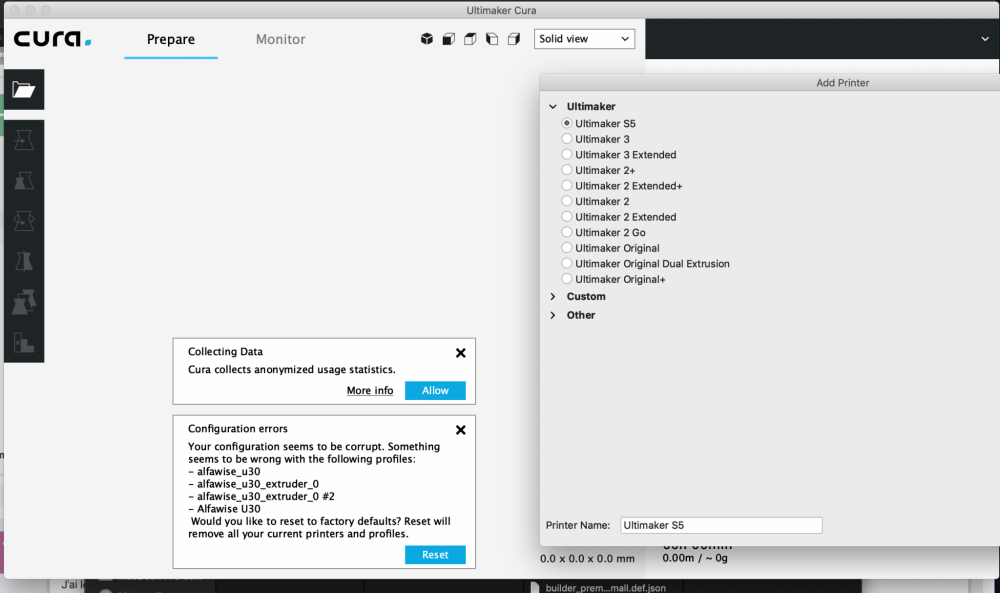Pick Ultimaker Original Dual Extrusion option
This screenshot has width=1000, height=593.
pos(566,263)
